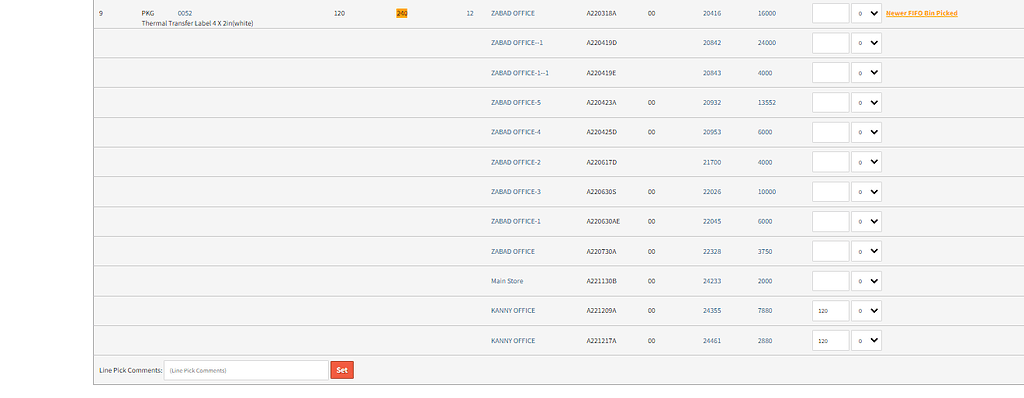Click the 16000 available quantity

tap(767, 13)
